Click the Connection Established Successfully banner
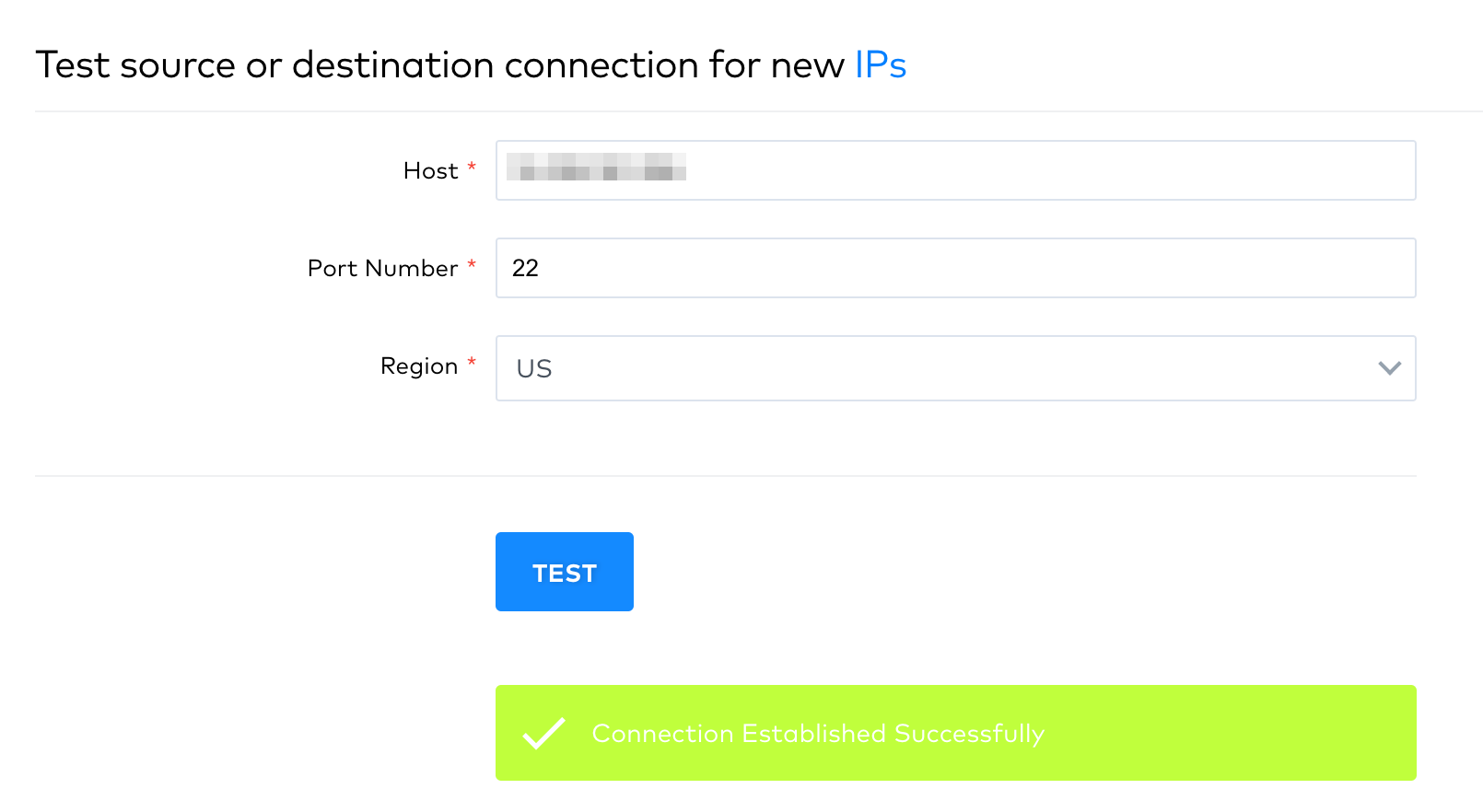This screenshot has width=1483, height=812. coord(955,733)
